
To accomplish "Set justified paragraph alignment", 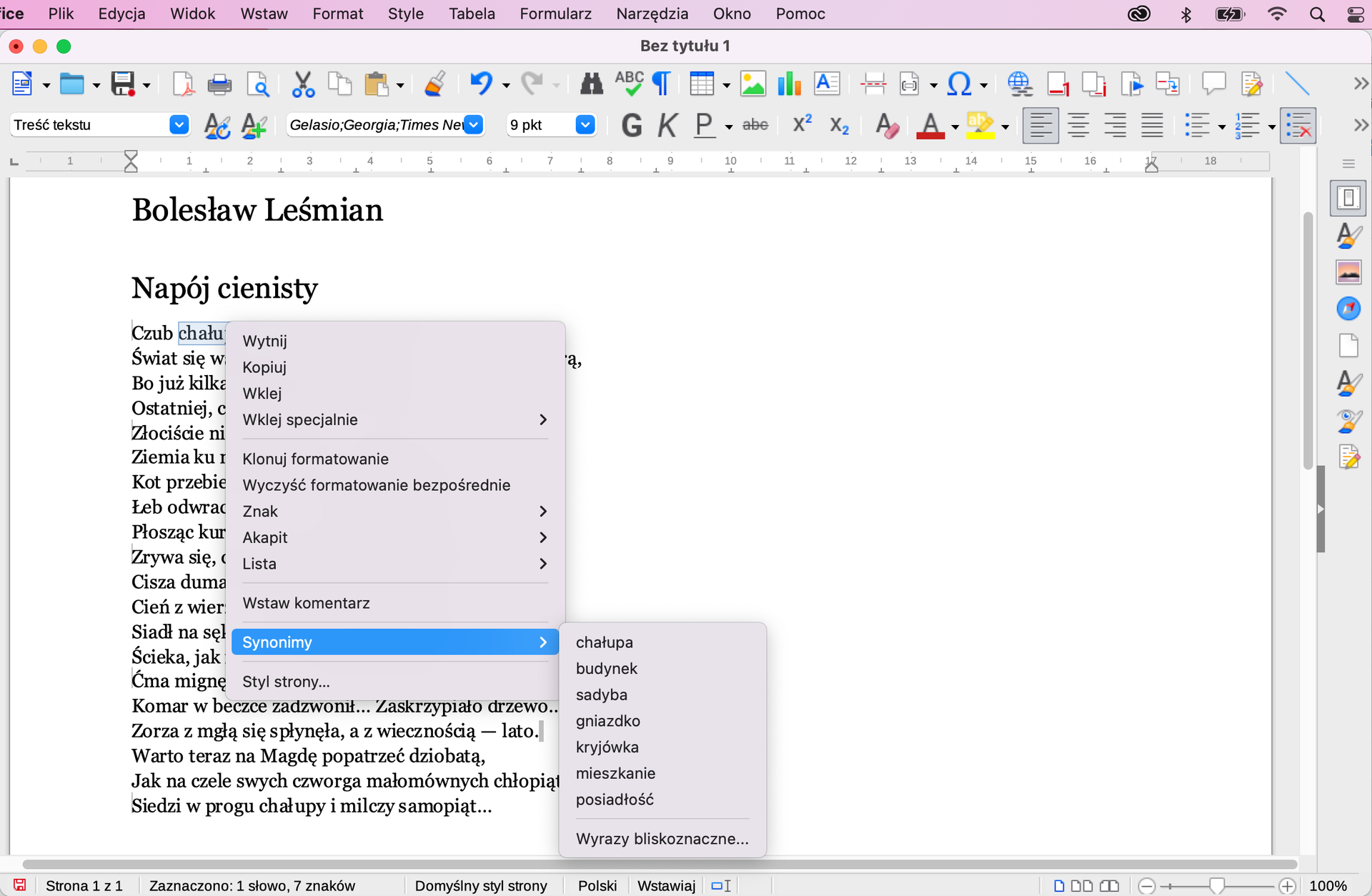I will coord(1152,126).
